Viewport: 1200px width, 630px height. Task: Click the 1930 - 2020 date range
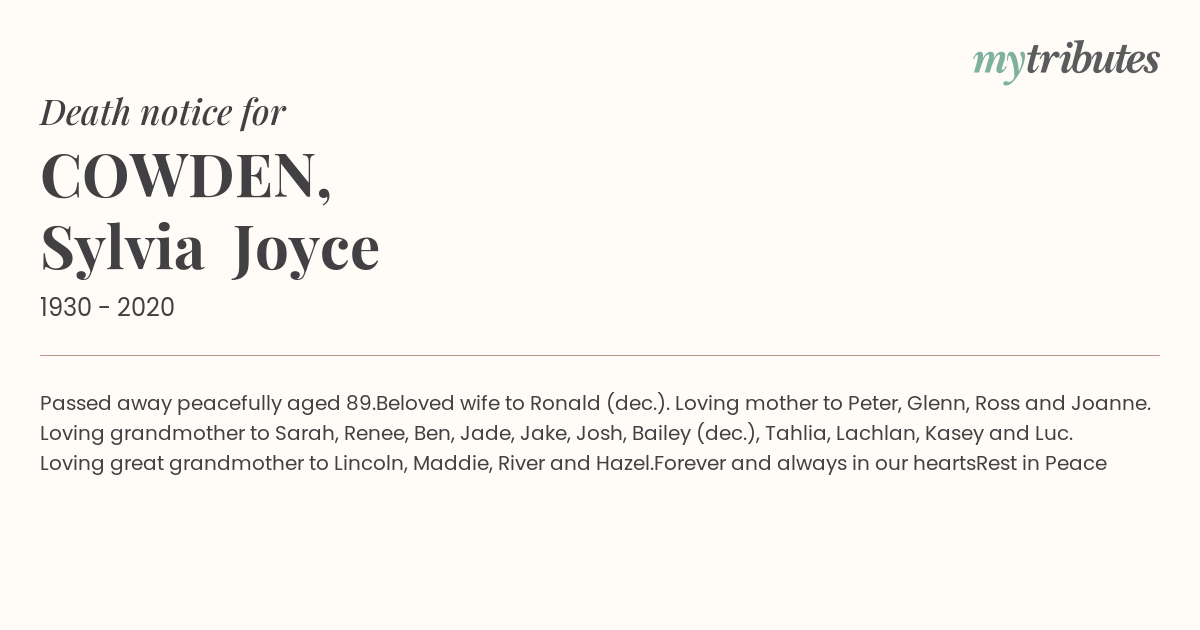107,308
